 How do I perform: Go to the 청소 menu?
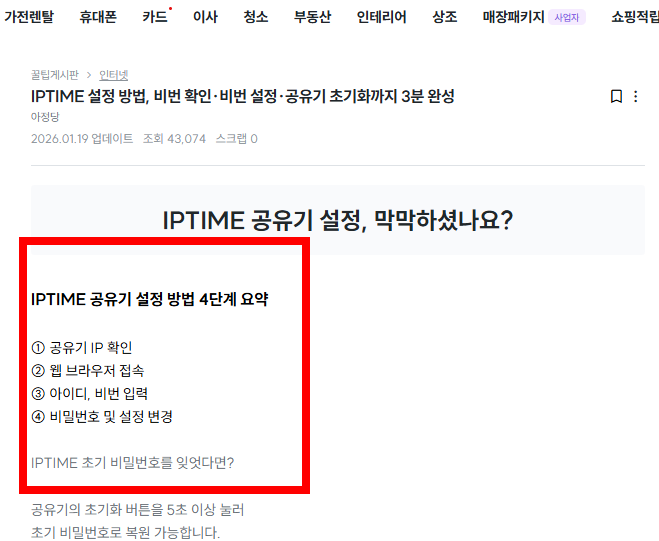[x=256, y=16]
